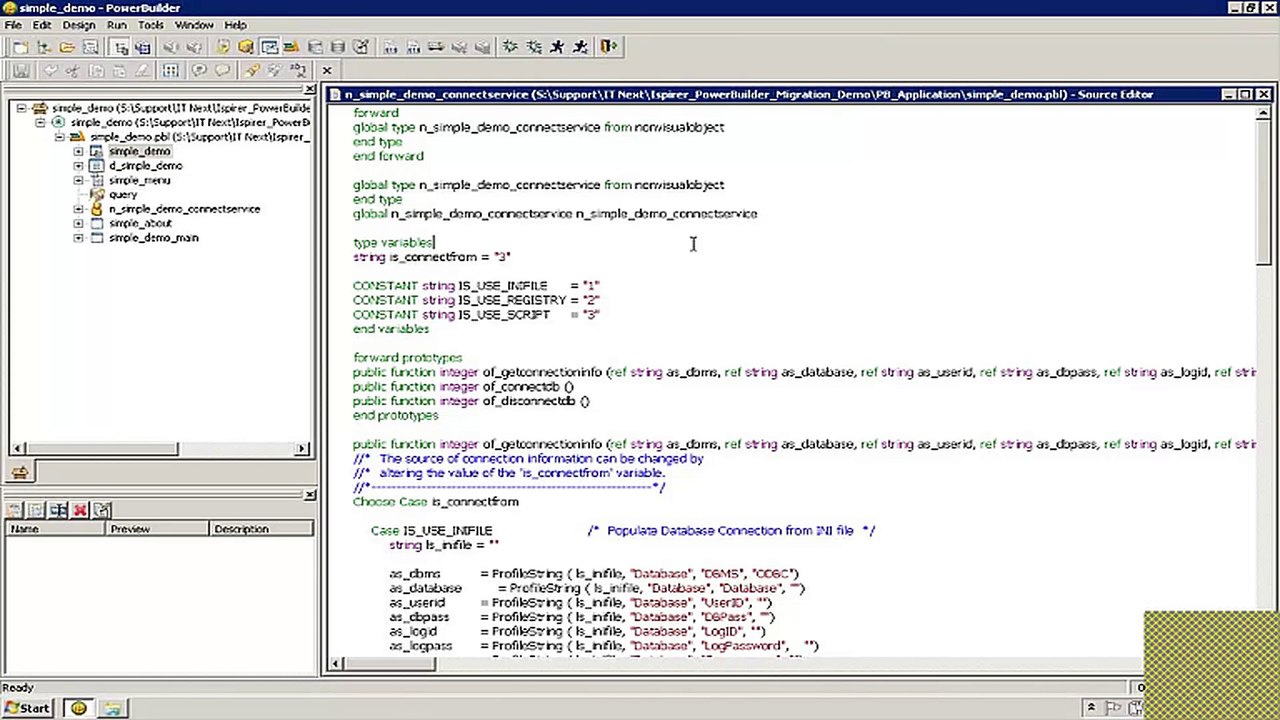This screenshot has height=720, width=1280.
Task: Click the Run/Preview object toolbar icon
Action: click(90, 47)
